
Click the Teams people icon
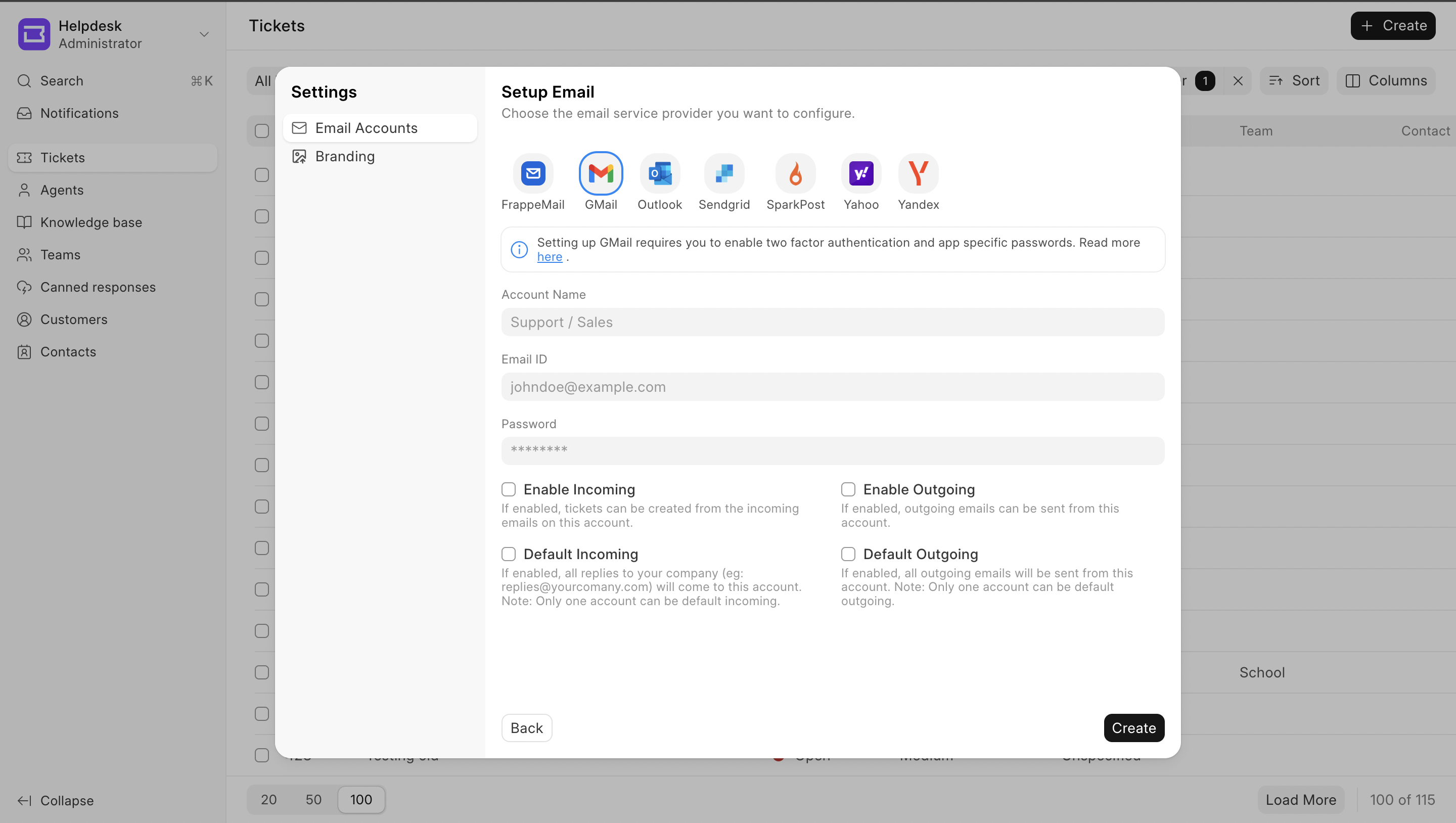coord(24,255)
